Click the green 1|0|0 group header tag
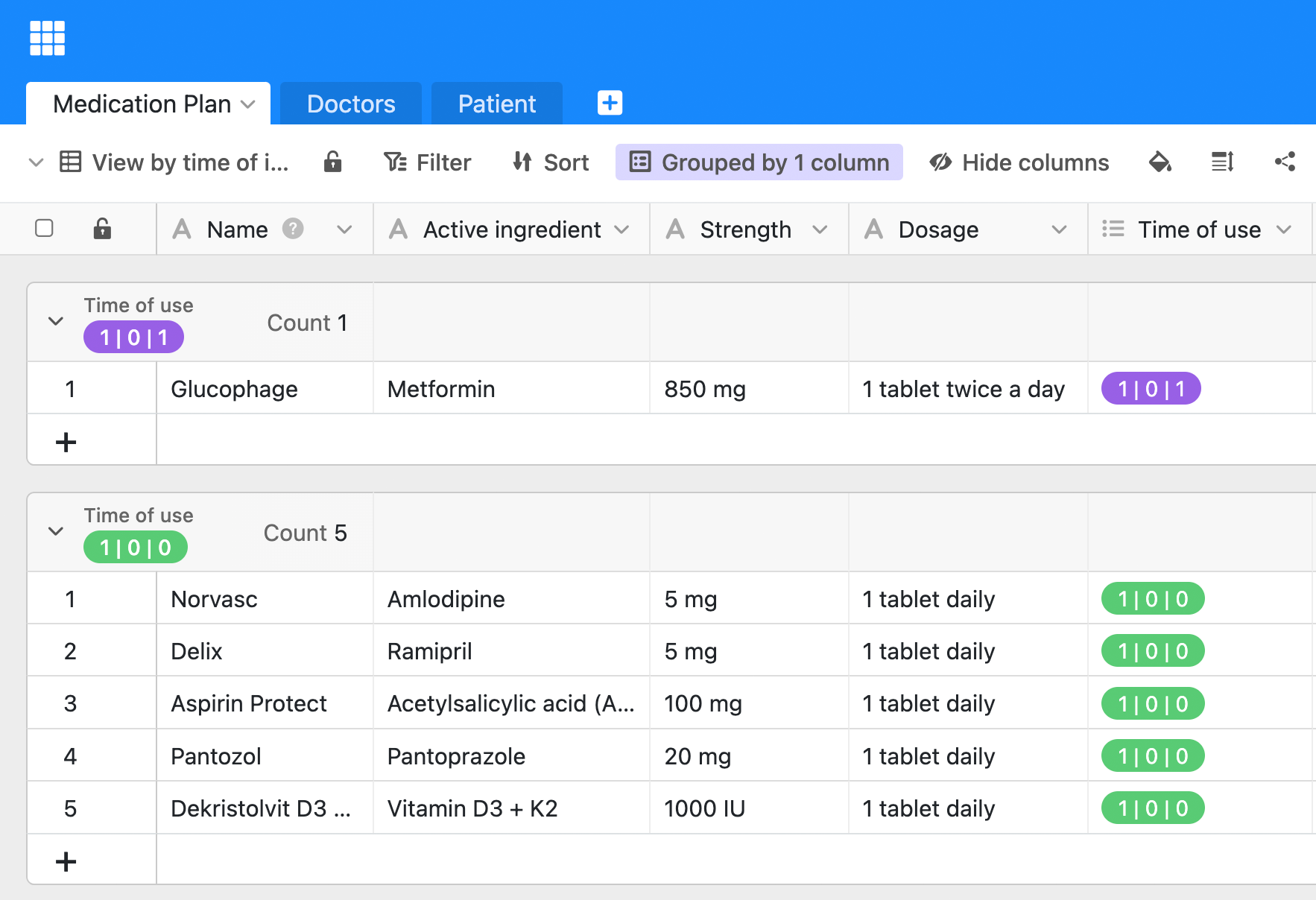Image resolution: width=1316 pixels, height=900 pixels. [x=136, y=548]
